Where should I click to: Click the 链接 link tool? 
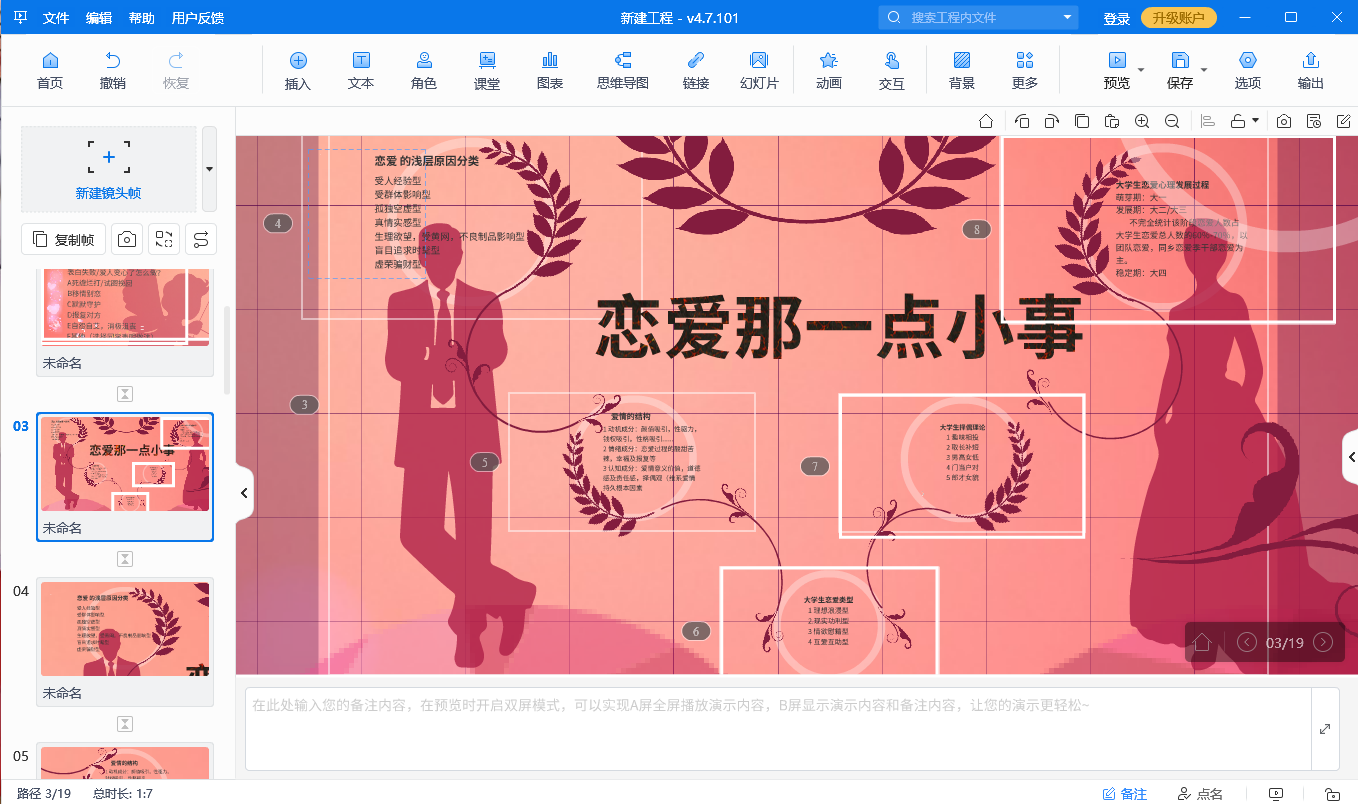coord(696,71)
